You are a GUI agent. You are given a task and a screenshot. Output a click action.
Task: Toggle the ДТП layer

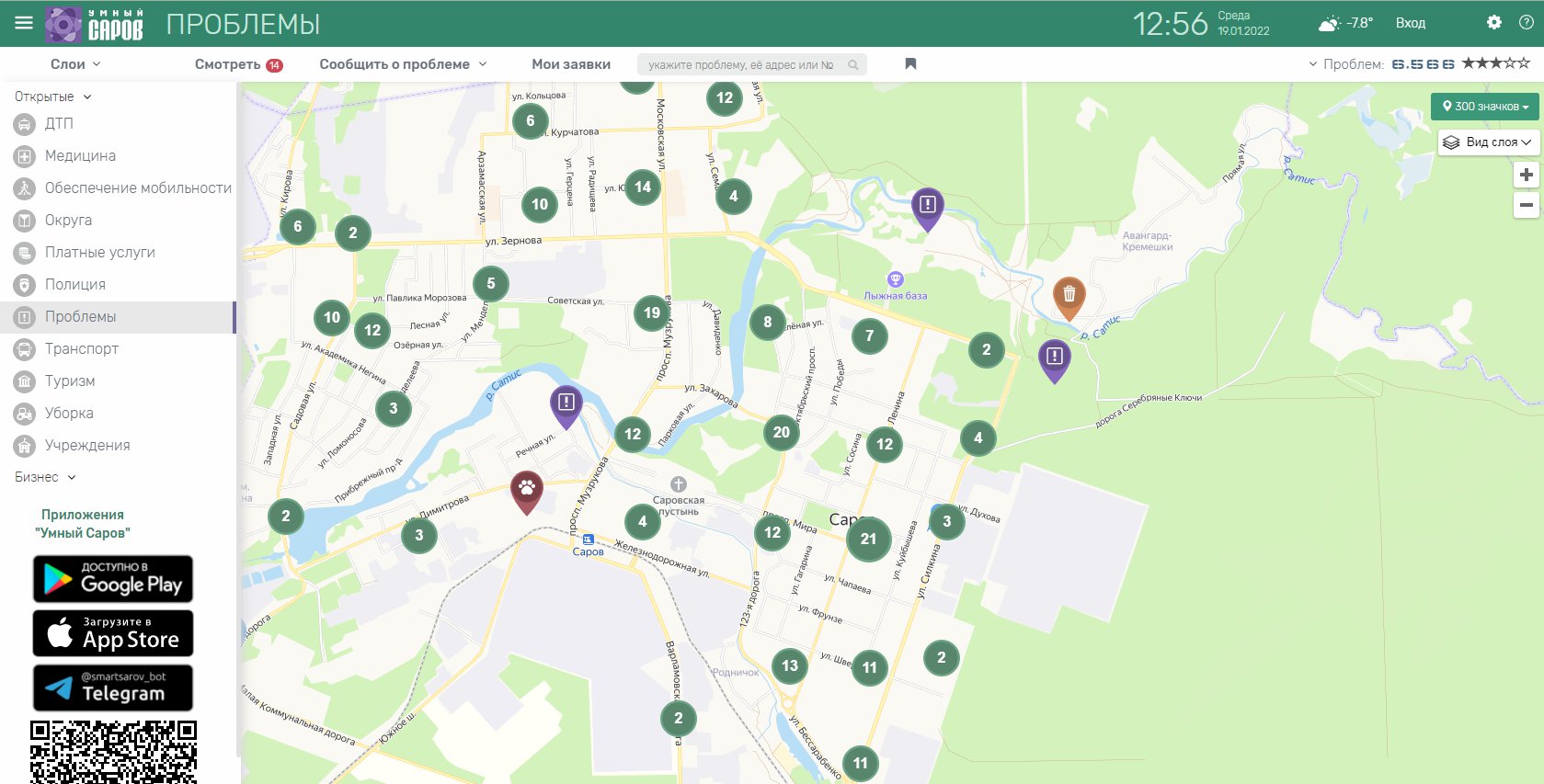click(59, 124)
